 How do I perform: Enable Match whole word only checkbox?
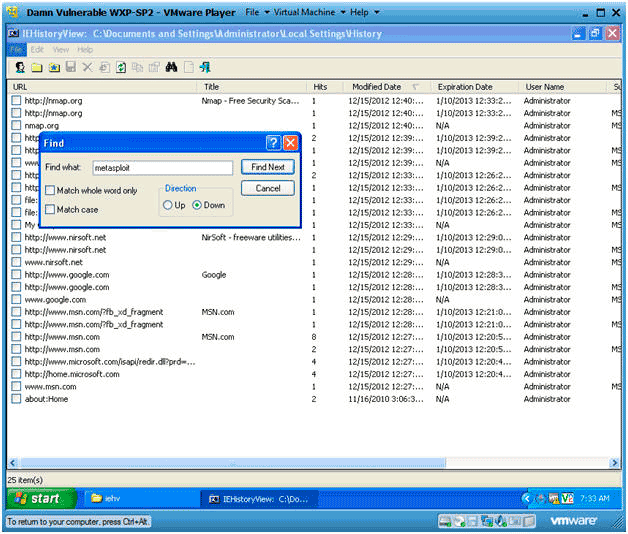(50, 190)
